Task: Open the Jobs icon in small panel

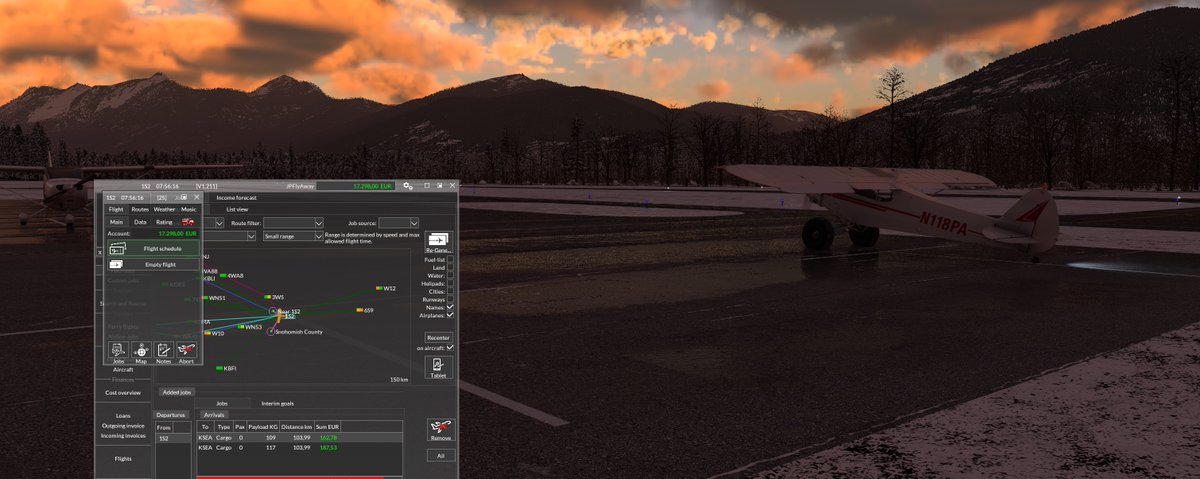Action: click(118, 350)
